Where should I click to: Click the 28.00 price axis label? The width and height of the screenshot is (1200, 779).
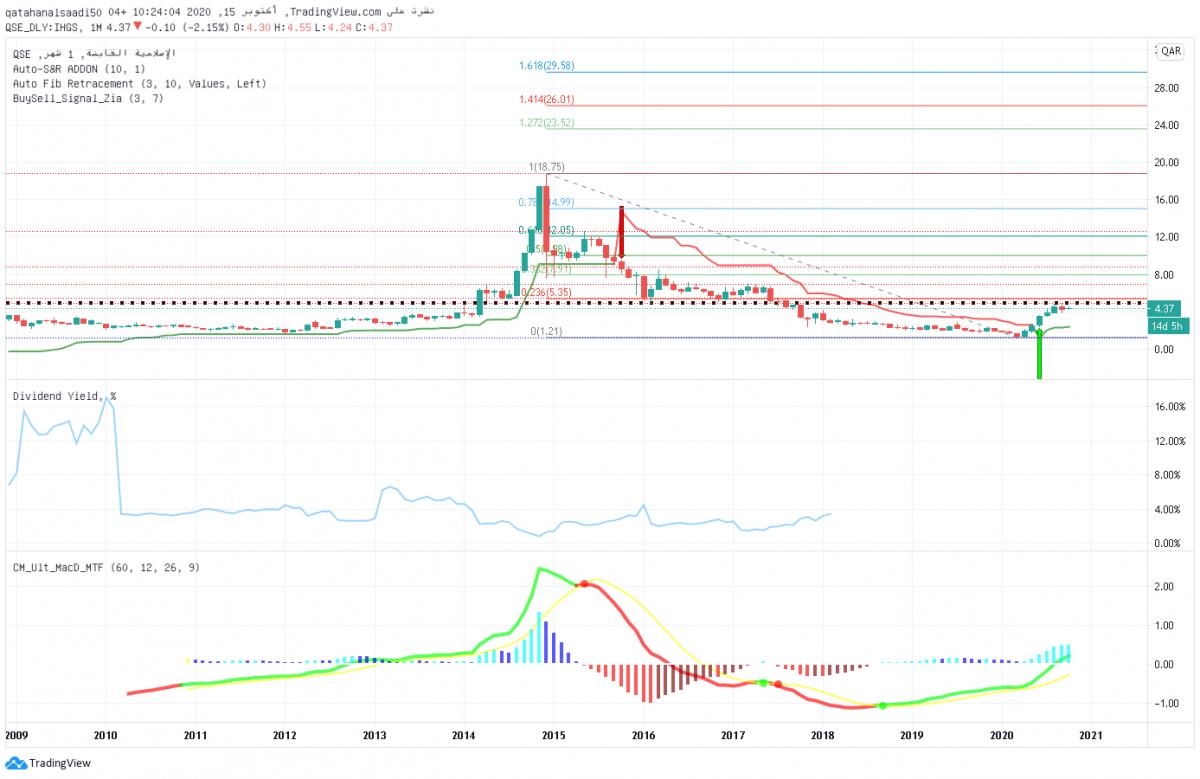(x=1165, y=88)
